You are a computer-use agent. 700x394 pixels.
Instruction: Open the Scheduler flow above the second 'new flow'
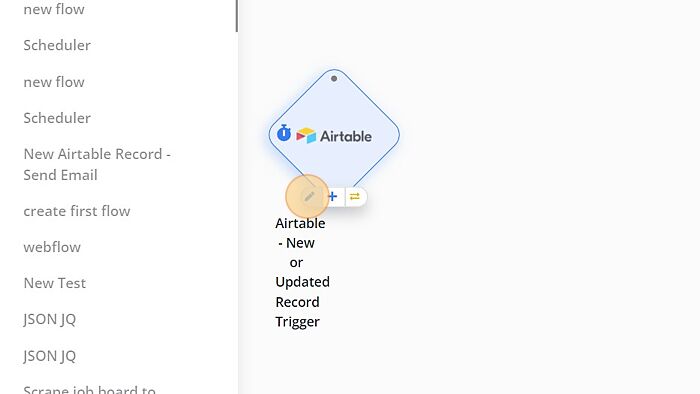coord(57,45)
